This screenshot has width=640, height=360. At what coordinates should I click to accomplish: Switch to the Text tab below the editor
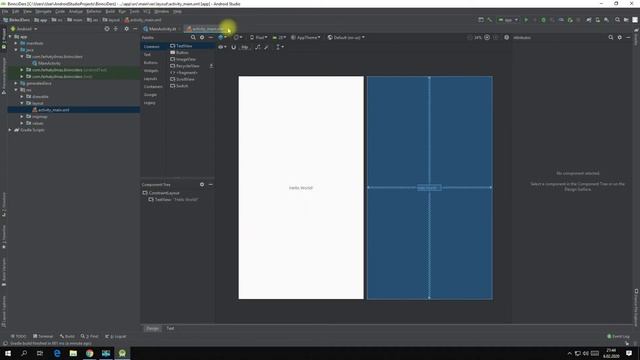pos(170,328)
